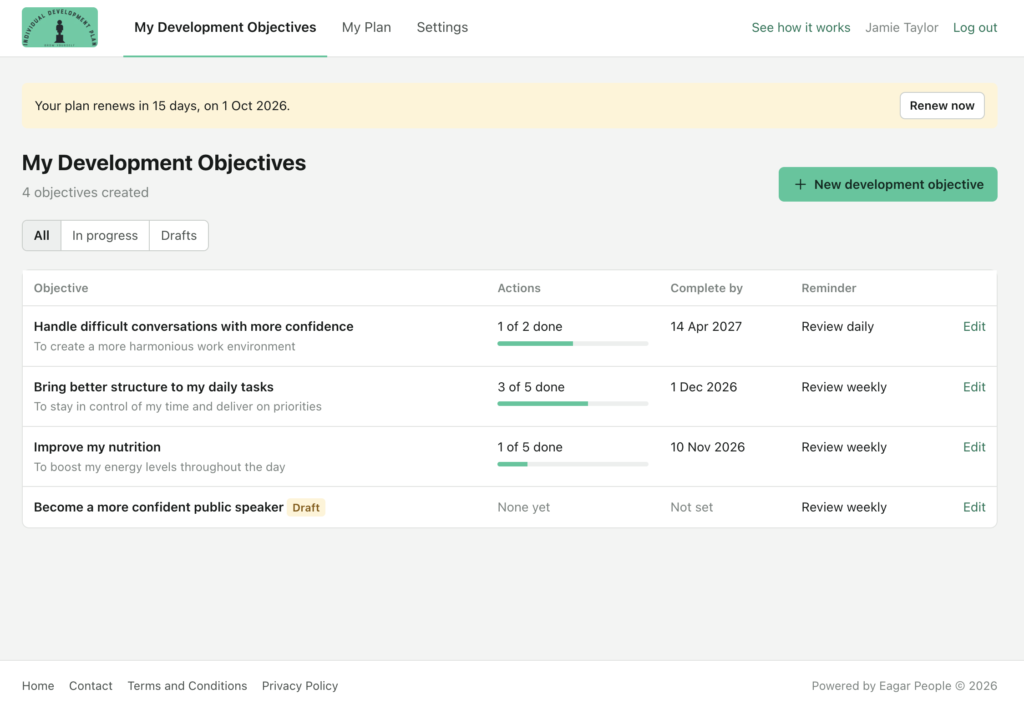Viewport: 1024px width, 709px height.
Task: Click the Complete by column header
Action: click(x=707, y=288)
